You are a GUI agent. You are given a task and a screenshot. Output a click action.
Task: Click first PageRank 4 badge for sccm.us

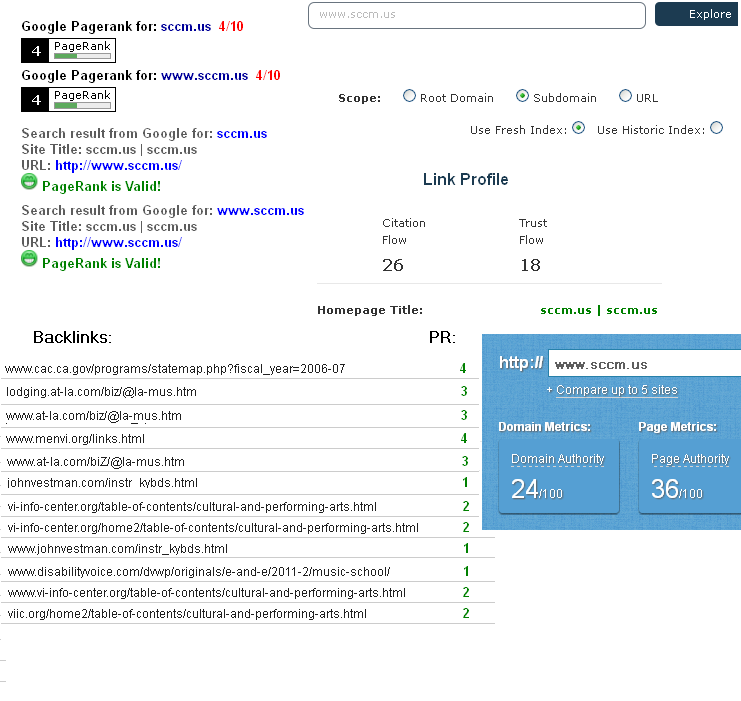point(69,51)
